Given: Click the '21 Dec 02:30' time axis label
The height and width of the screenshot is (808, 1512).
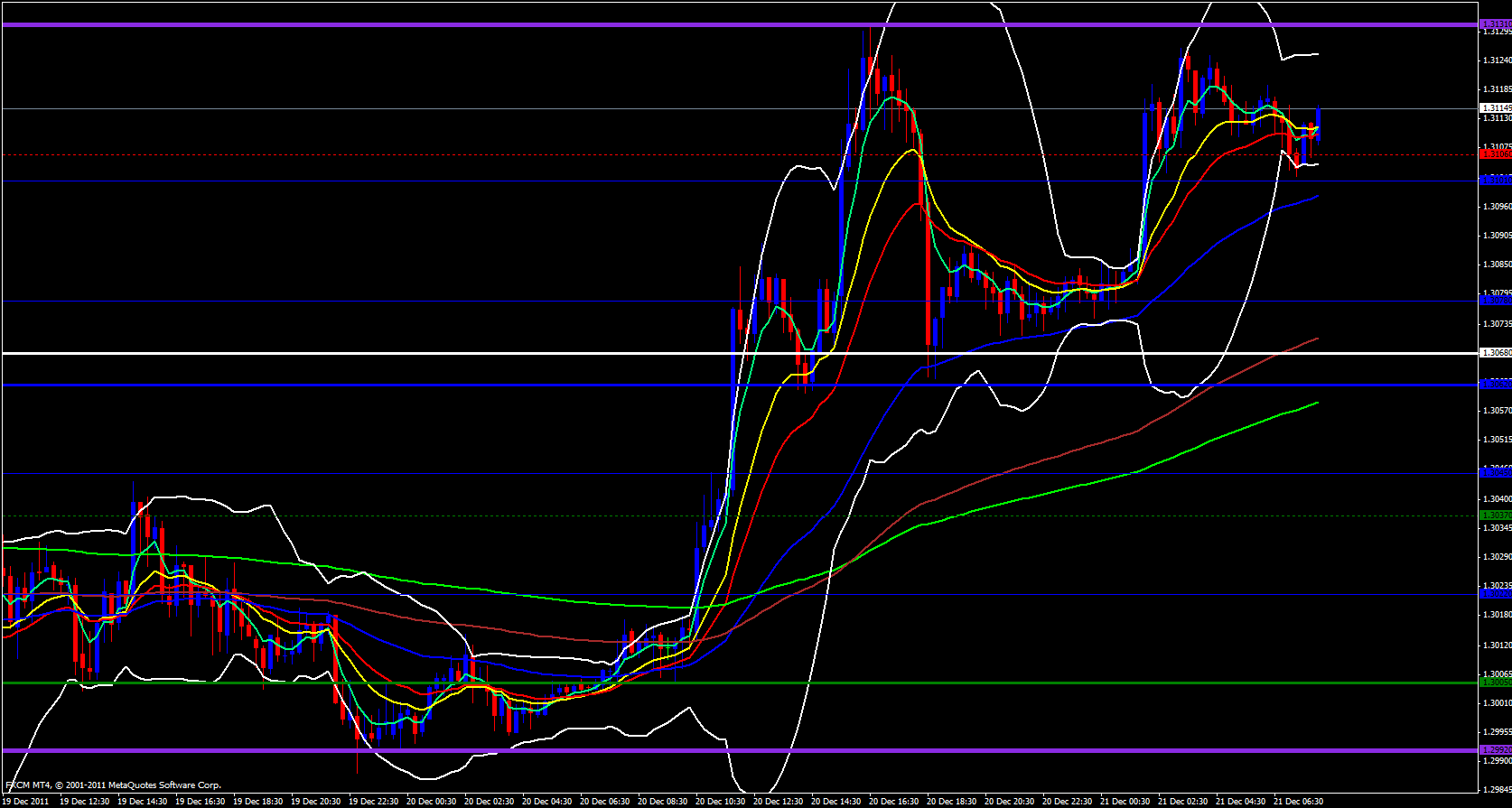Looking at the screenshot, I should click(x=1182, y=802).
